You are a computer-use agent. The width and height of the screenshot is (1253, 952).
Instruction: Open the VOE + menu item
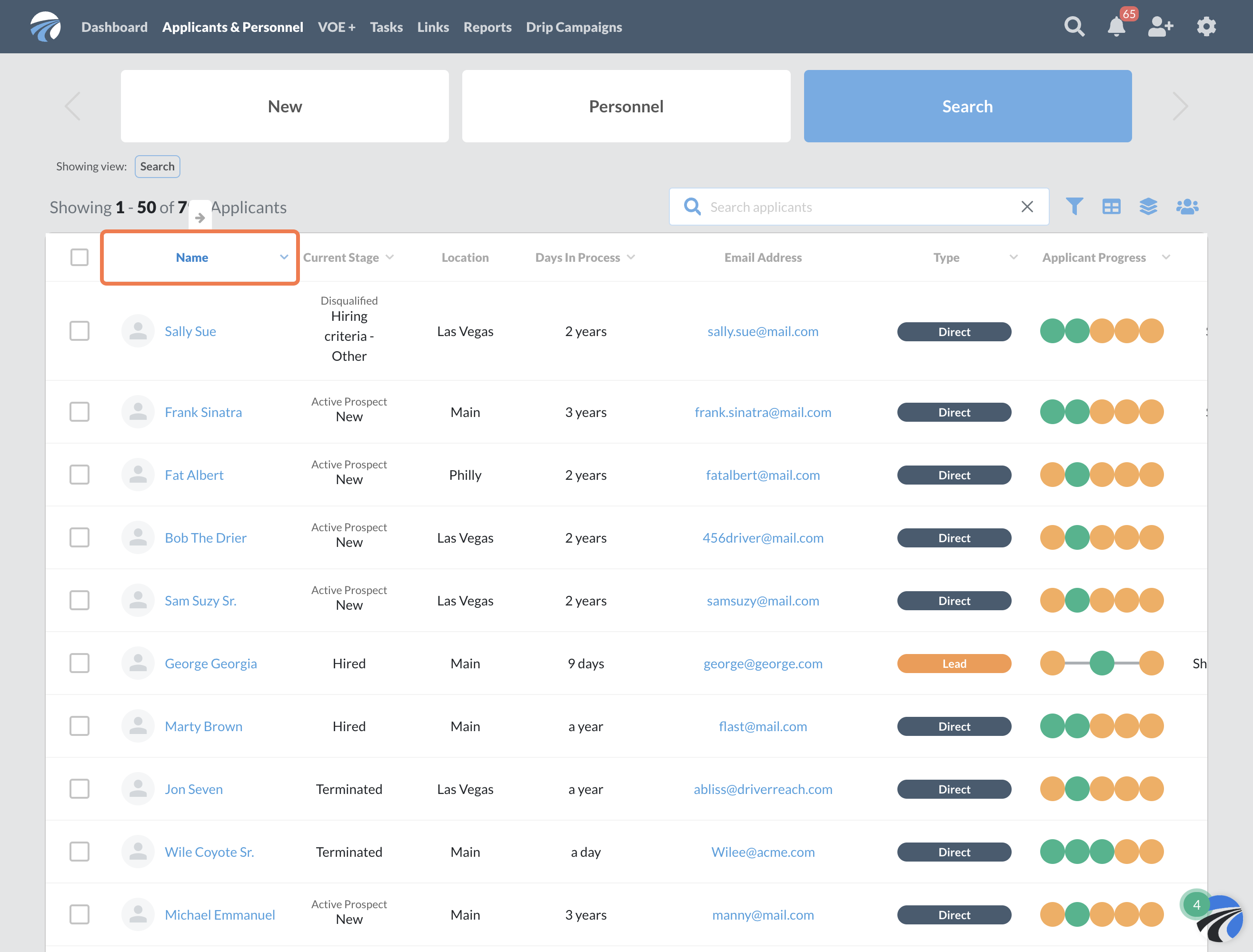[x=337, y=27]
